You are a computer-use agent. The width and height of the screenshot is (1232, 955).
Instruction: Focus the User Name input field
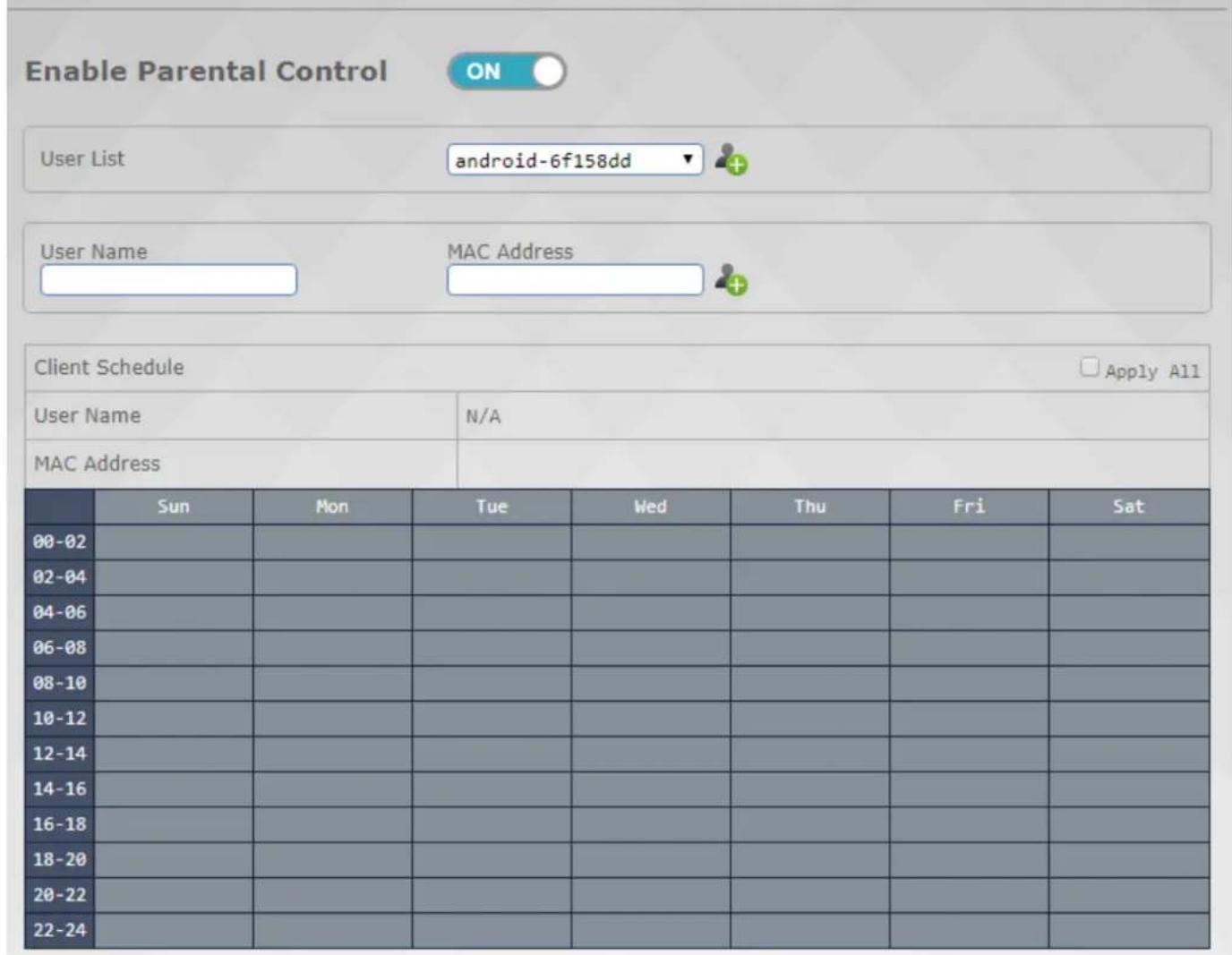168,279
